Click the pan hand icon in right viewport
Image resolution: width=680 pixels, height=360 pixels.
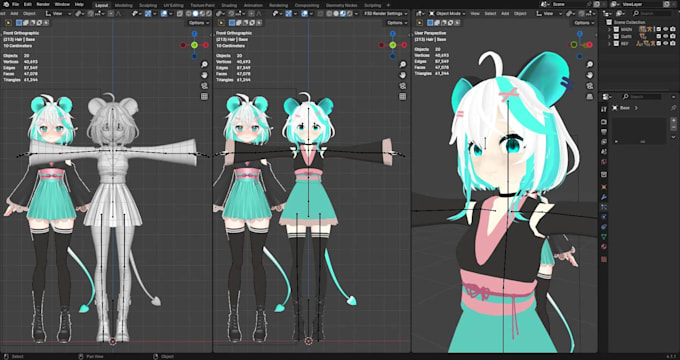coord(589,75)
